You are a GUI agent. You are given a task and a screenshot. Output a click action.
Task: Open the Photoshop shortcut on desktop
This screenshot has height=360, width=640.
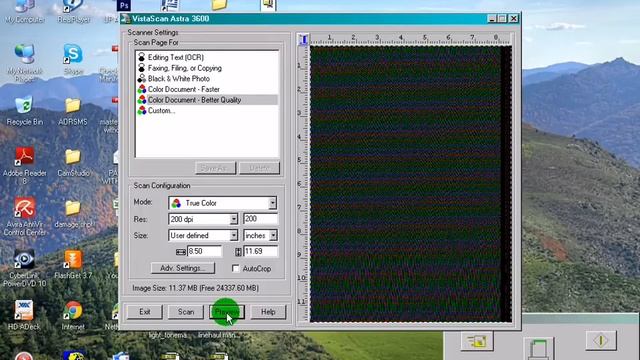[x=123, y=6]
